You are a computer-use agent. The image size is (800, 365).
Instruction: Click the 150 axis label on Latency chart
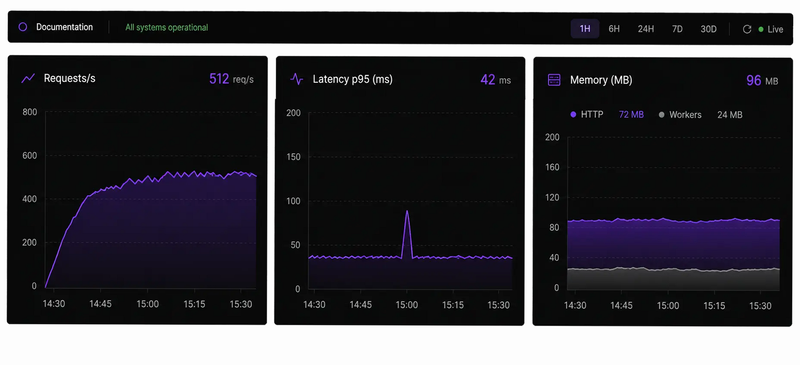(x=293, y=157)
